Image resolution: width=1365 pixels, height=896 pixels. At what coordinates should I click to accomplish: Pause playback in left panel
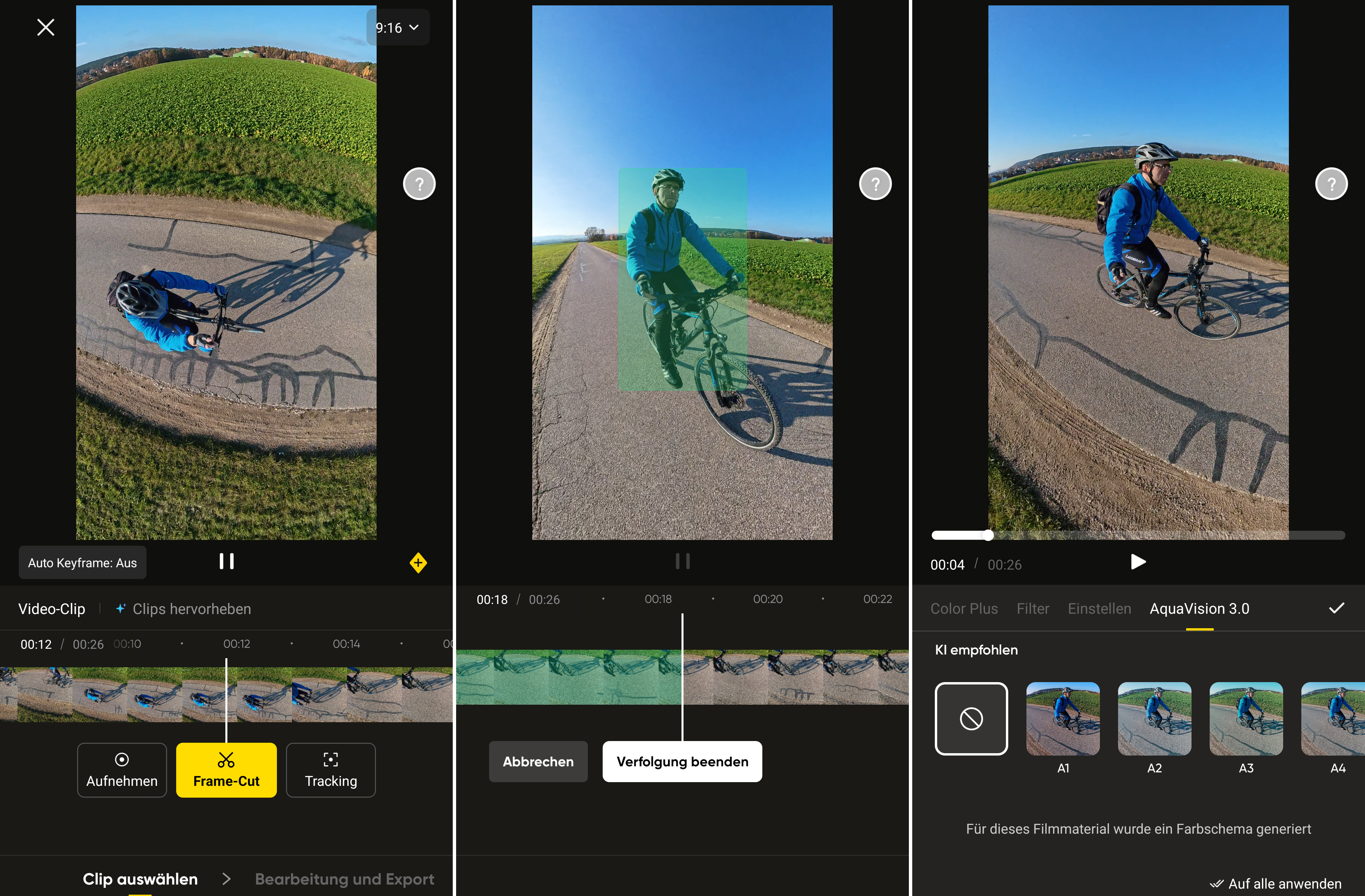(x=226, y=561)
